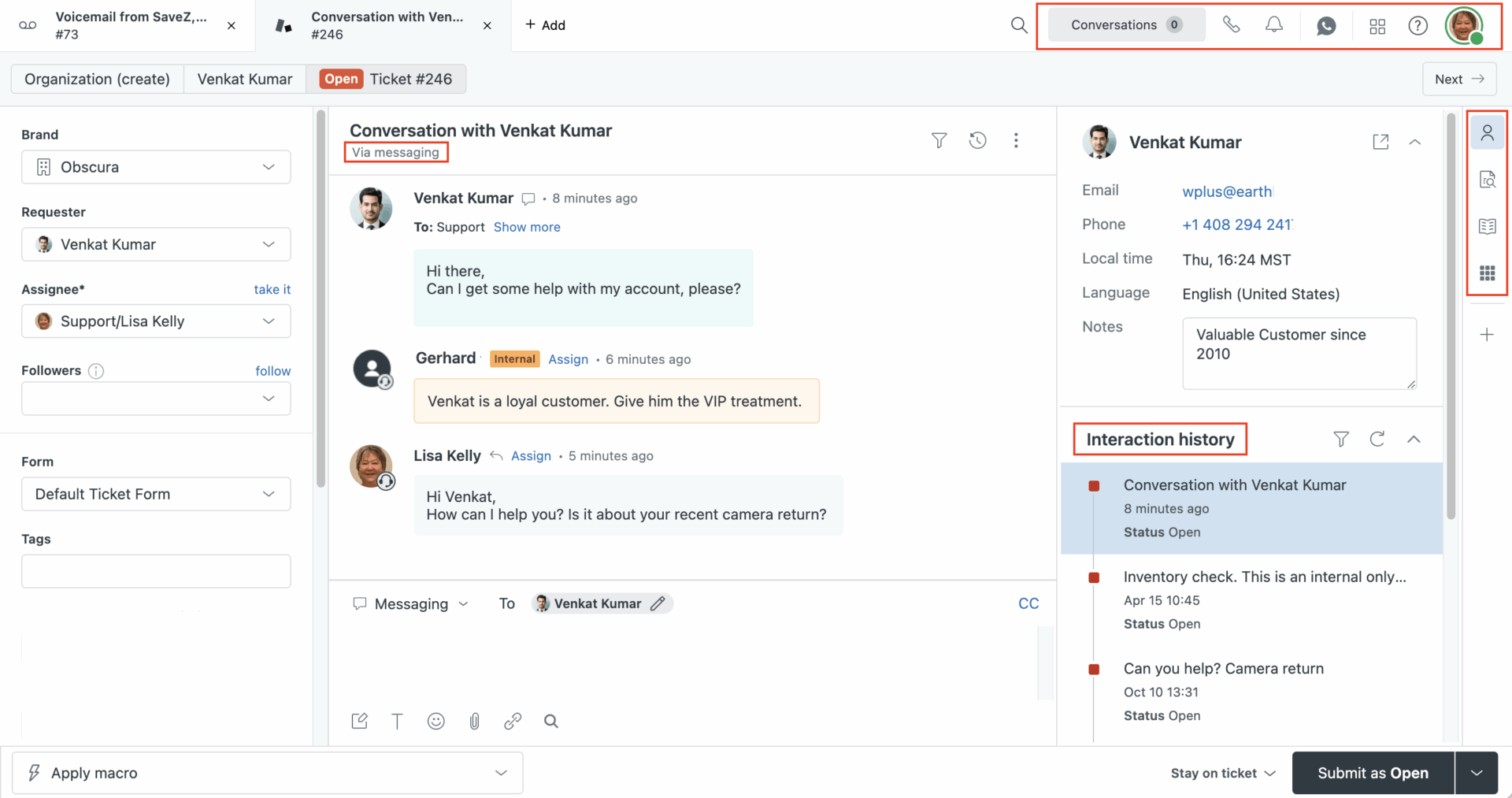Open the WhatsApp channel icon
This screenshot has width=1512, height=798.
tap(1327, 26)
